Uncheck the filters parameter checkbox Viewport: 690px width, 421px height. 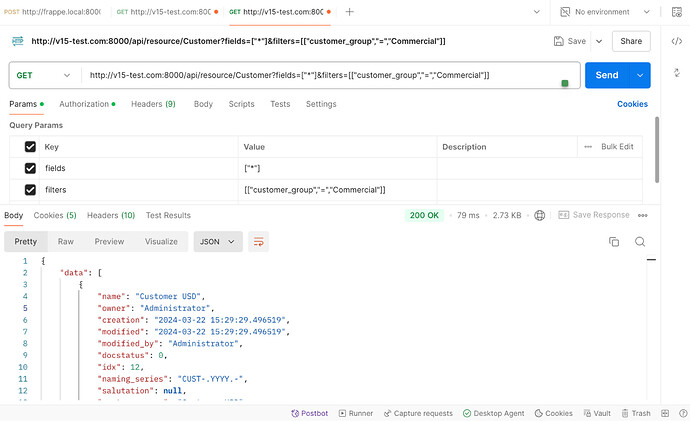pos(30,190)
